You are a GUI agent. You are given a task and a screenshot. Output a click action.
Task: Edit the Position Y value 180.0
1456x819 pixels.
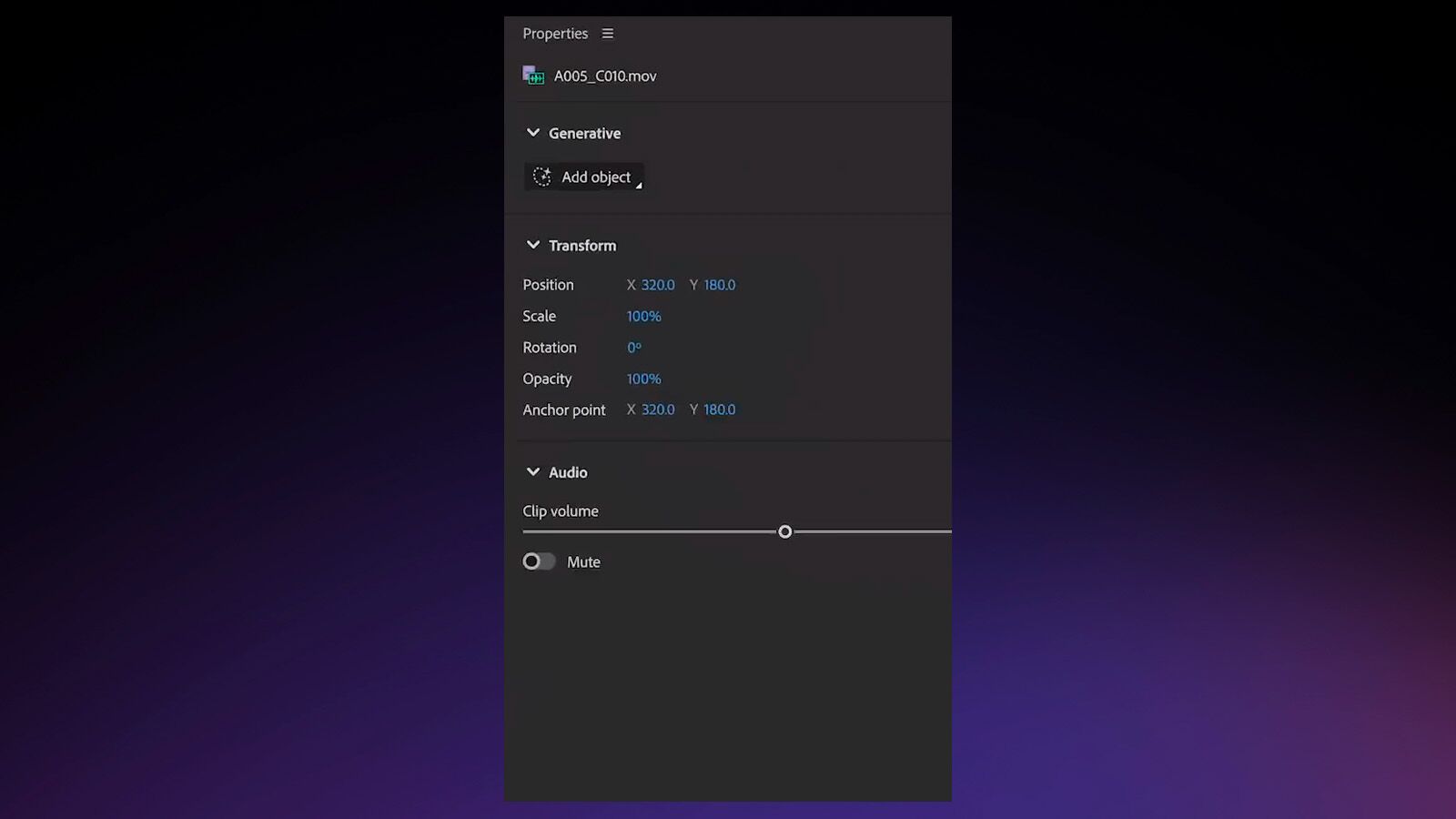pyautogui.click(x=719, y=284)
